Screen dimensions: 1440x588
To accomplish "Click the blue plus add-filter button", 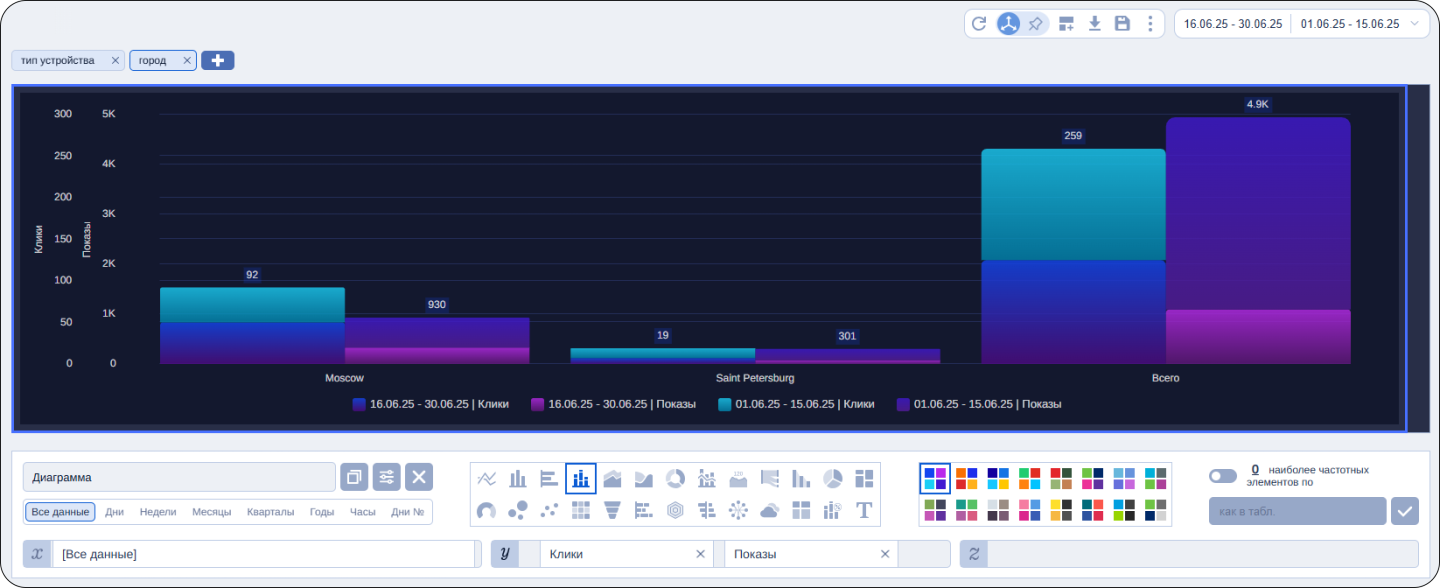I will click(x=218, y=61).
